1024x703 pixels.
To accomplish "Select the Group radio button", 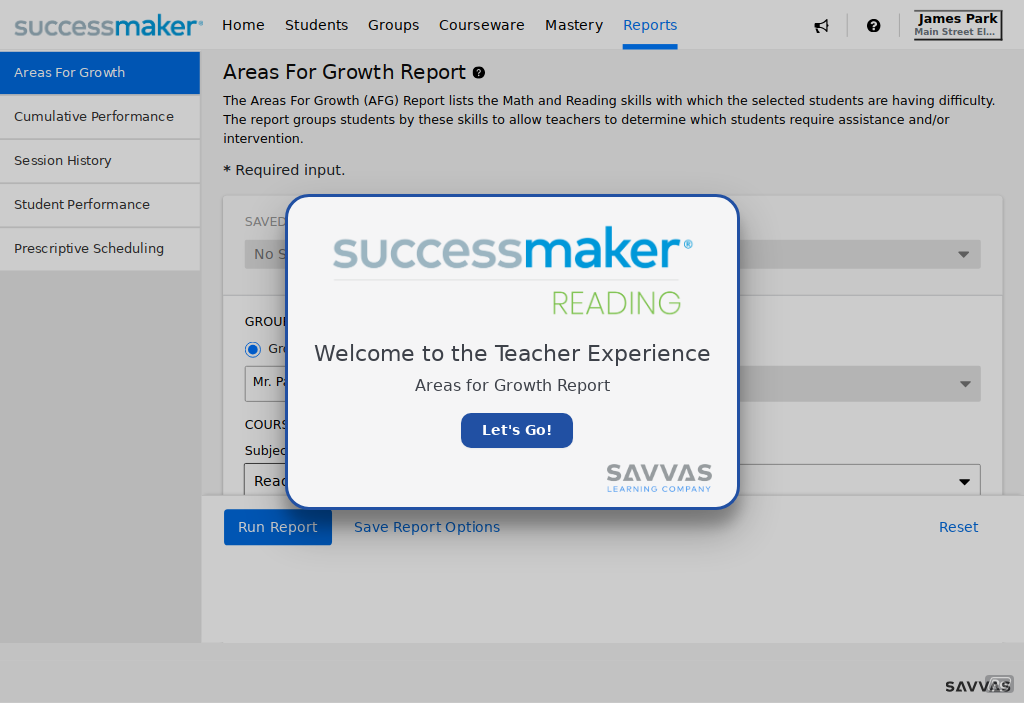I will pyautogui.click(x=253, y=350).
